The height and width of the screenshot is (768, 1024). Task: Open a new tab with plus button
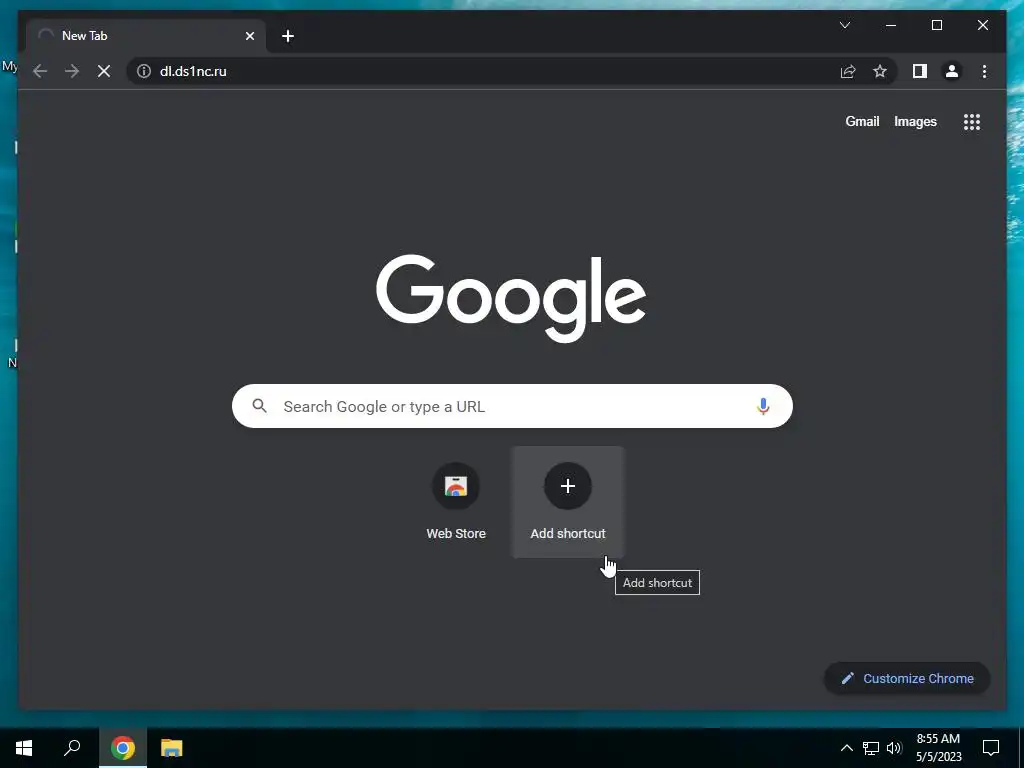click(288, 37)
